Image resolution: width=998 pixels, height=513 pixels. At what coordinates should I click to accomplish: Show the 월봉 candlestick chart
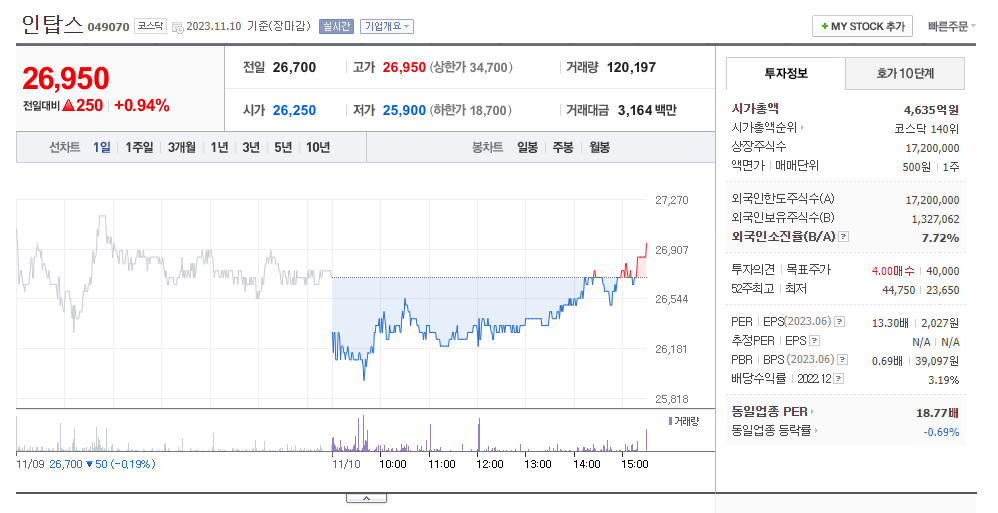tap(599, 147)
